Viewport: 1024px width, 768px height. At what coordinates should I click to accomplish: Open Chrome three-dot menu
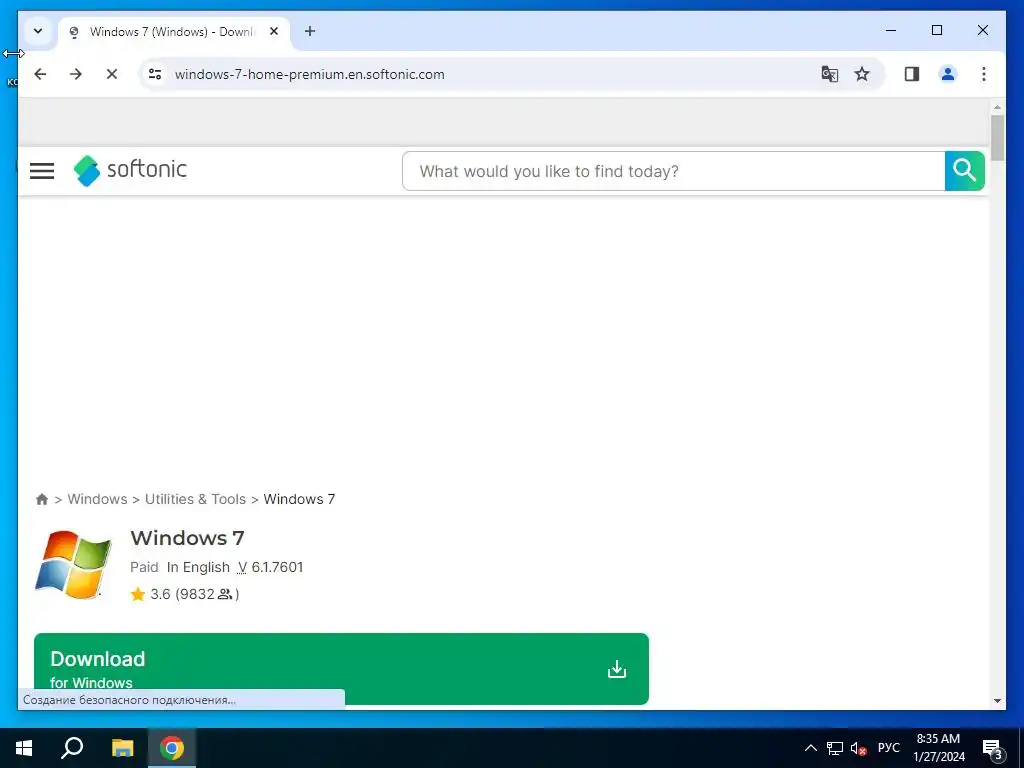(984, 74)
